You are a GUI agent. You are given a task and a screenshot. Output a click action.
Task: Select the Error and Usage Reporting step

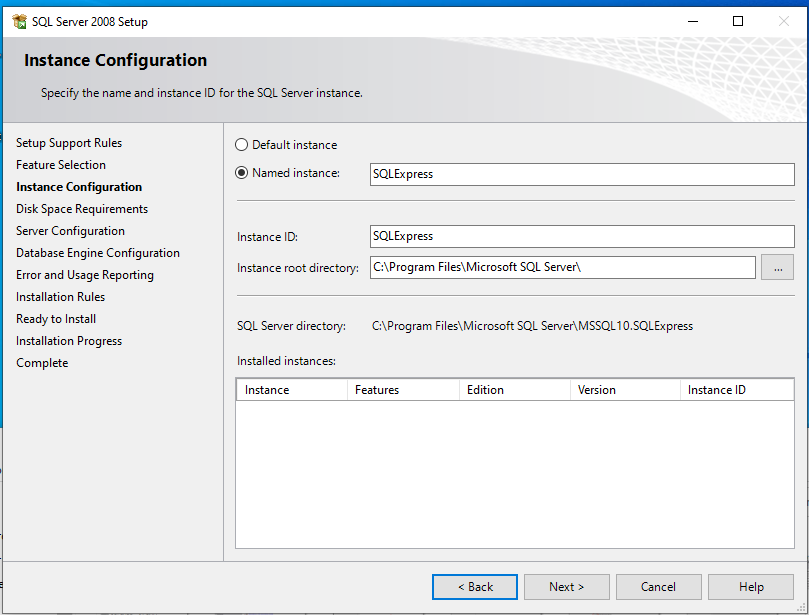pos(85,275)
